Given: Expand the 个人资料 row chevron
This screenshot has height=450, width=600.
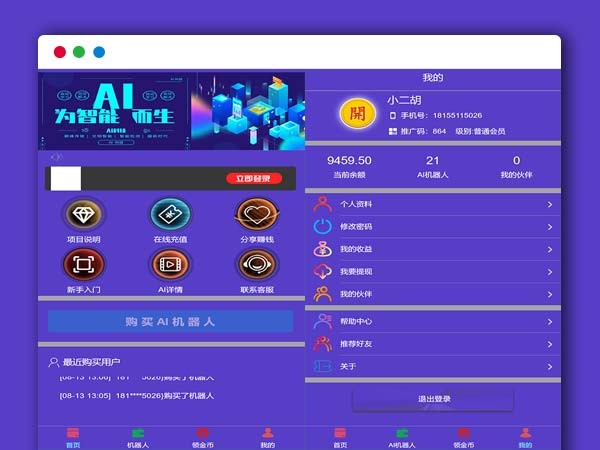Looking at the screenshot, I should (x=550, y=205).
